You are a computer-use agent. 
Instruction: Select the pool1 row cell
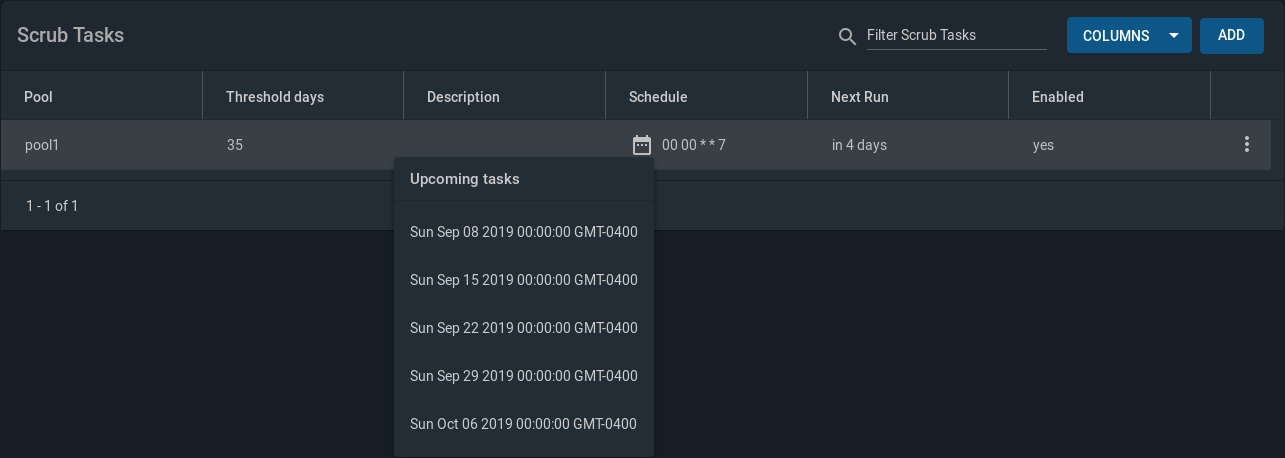pyautogui.click(x=43, y=145)
